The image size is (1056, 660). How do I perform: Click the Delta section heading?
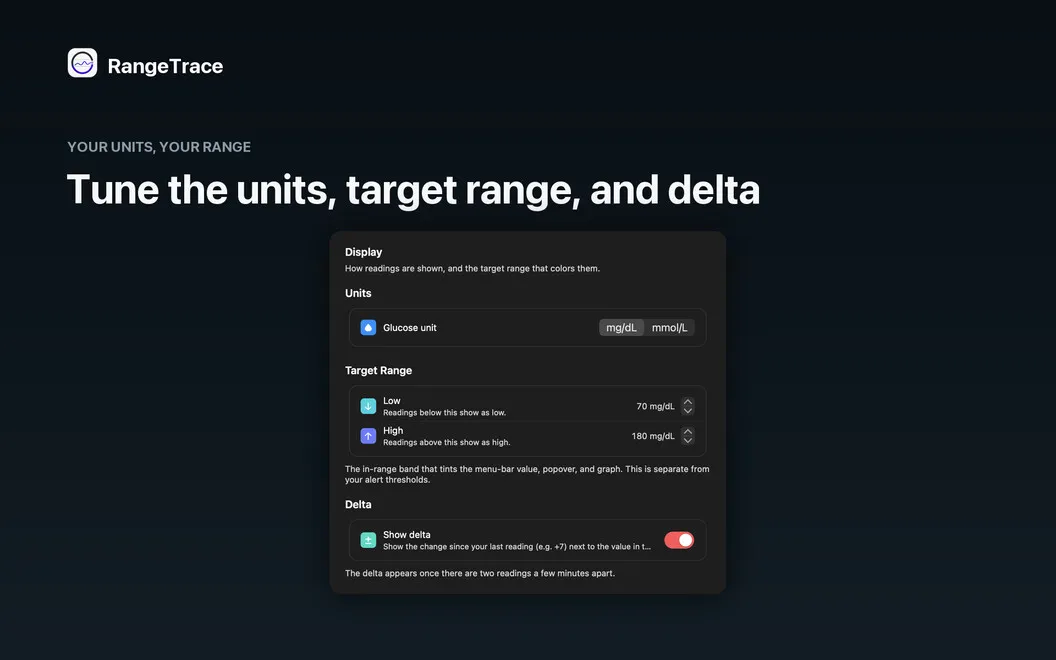[x=358, y=504]
